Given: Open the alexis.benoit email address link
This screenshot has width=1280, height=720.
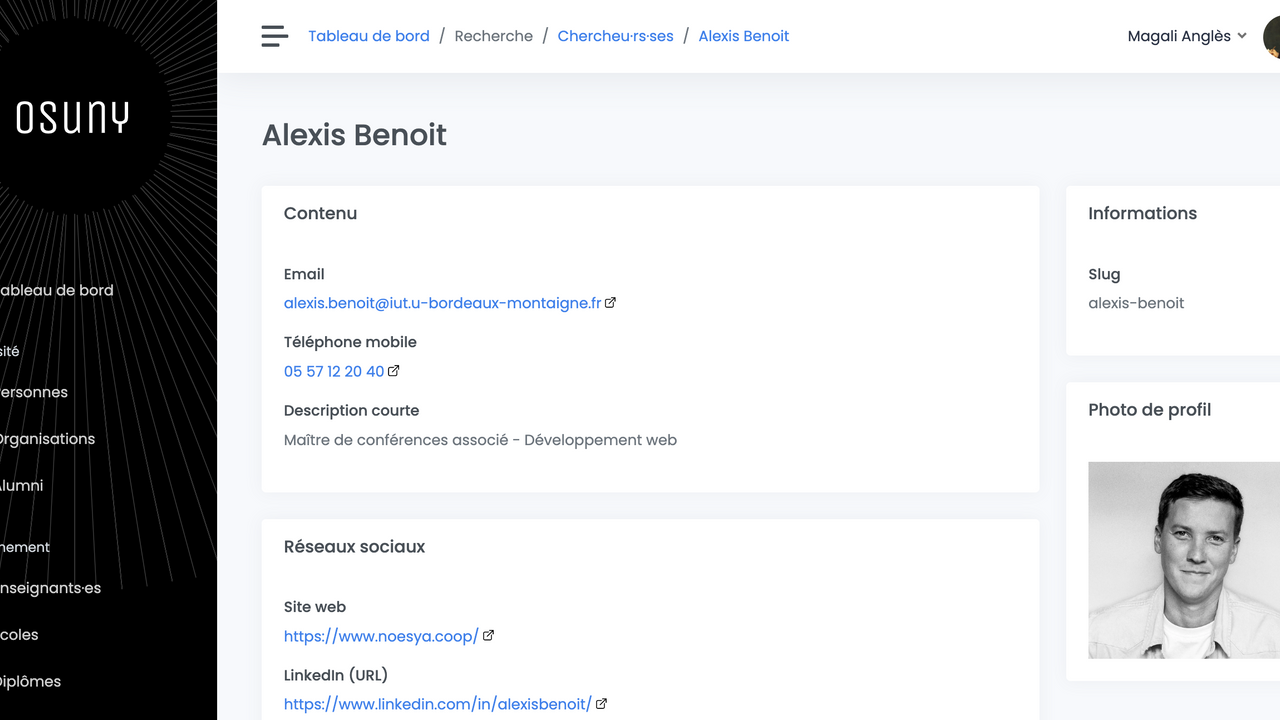Looking at the screenshot, I should pos(442,303).
